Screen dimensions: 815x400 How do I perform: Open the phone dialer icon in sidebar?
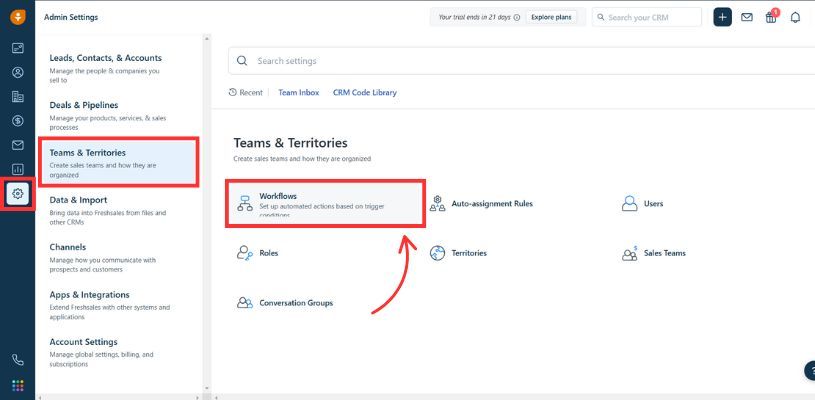coord(18,359)
